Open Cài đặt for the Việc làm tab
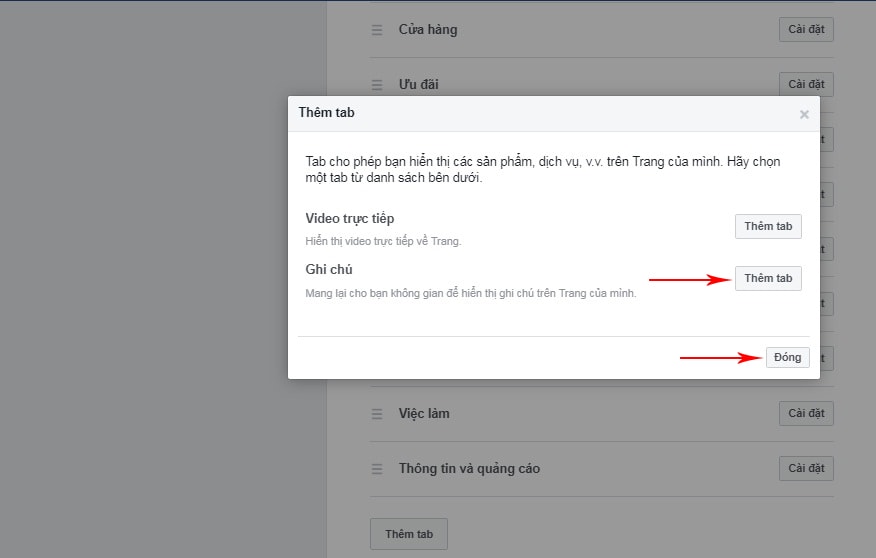The height and width of the screenshot is (558, 876). pos(805,413)
